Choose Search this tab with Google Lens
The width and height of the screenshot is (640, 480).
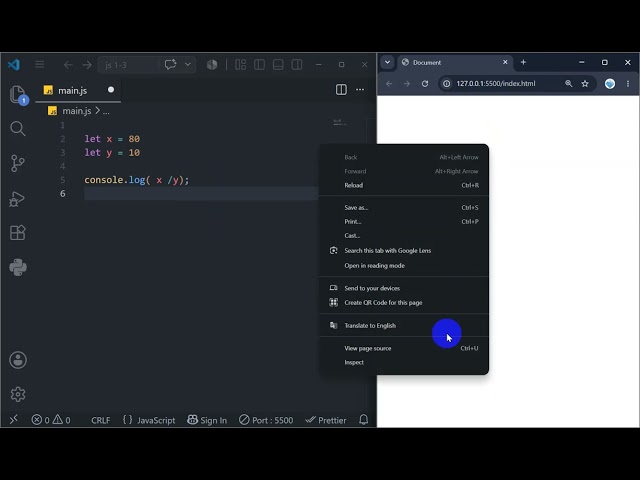[x=404, y=251]
